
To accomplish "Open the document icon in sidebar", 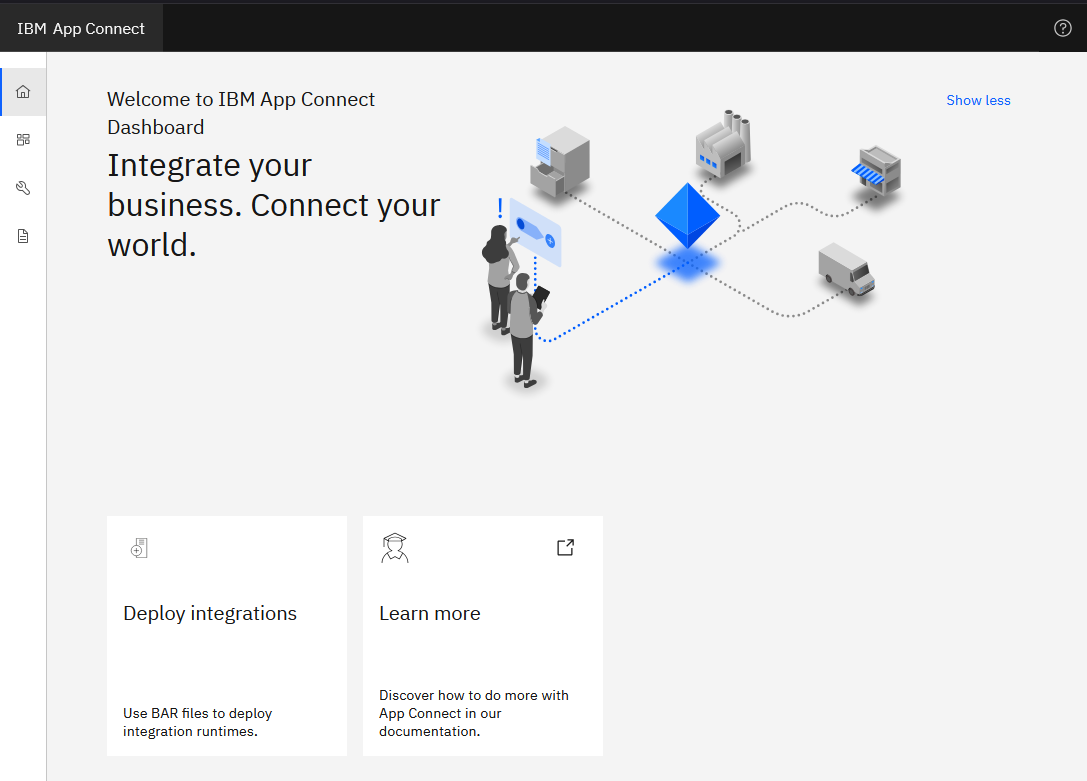I will [x=23, y=236].
